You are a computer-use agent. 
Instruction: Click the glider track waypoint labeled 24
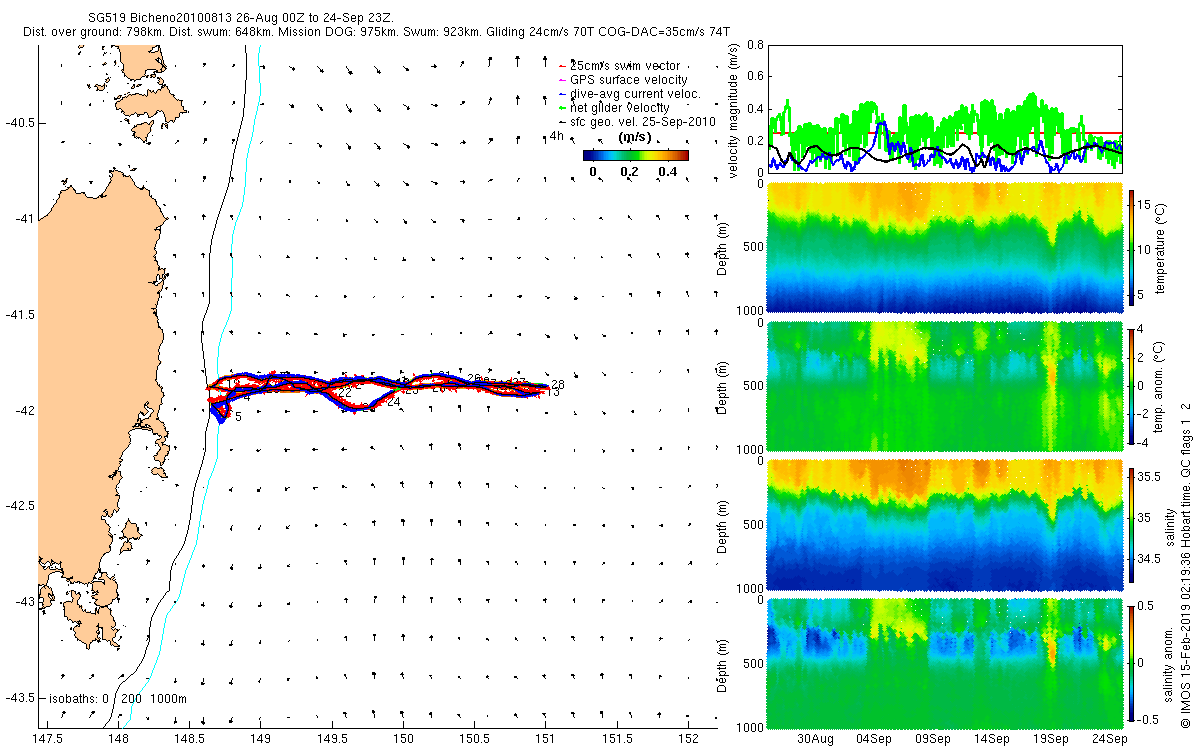coord(393,402)
